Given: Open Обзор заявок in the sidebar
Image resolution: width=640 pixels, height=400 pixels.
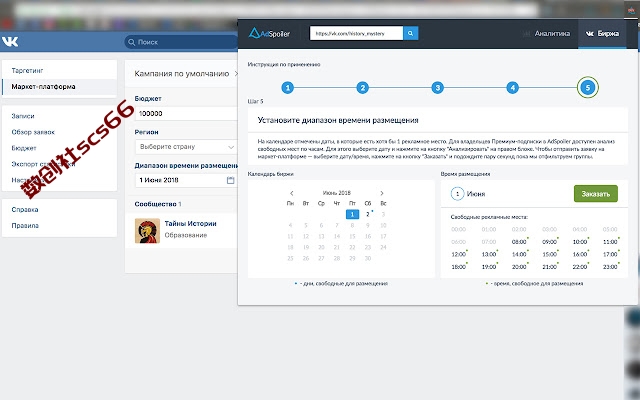Looking at the screenshot, I should click(33, 132).
